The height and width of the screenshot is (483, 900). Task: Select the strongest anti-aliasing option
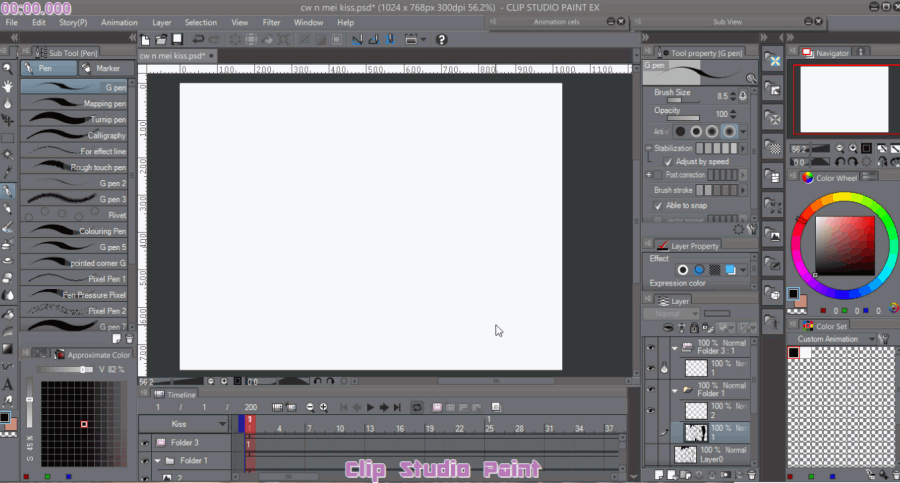(x=728, y=132)
